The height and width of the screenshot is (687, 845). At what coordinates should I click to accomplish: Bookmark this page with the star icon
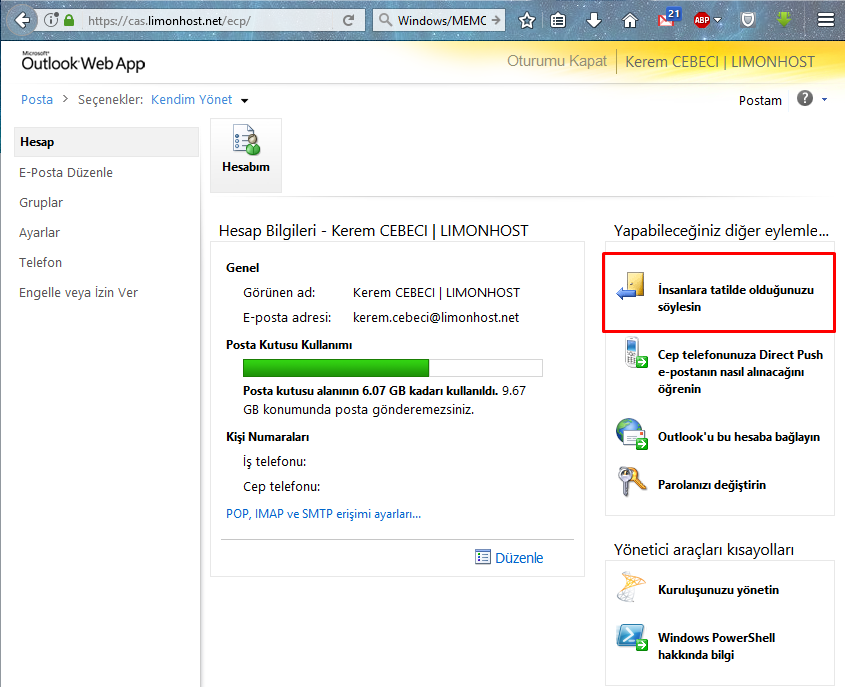pos(527,20)
